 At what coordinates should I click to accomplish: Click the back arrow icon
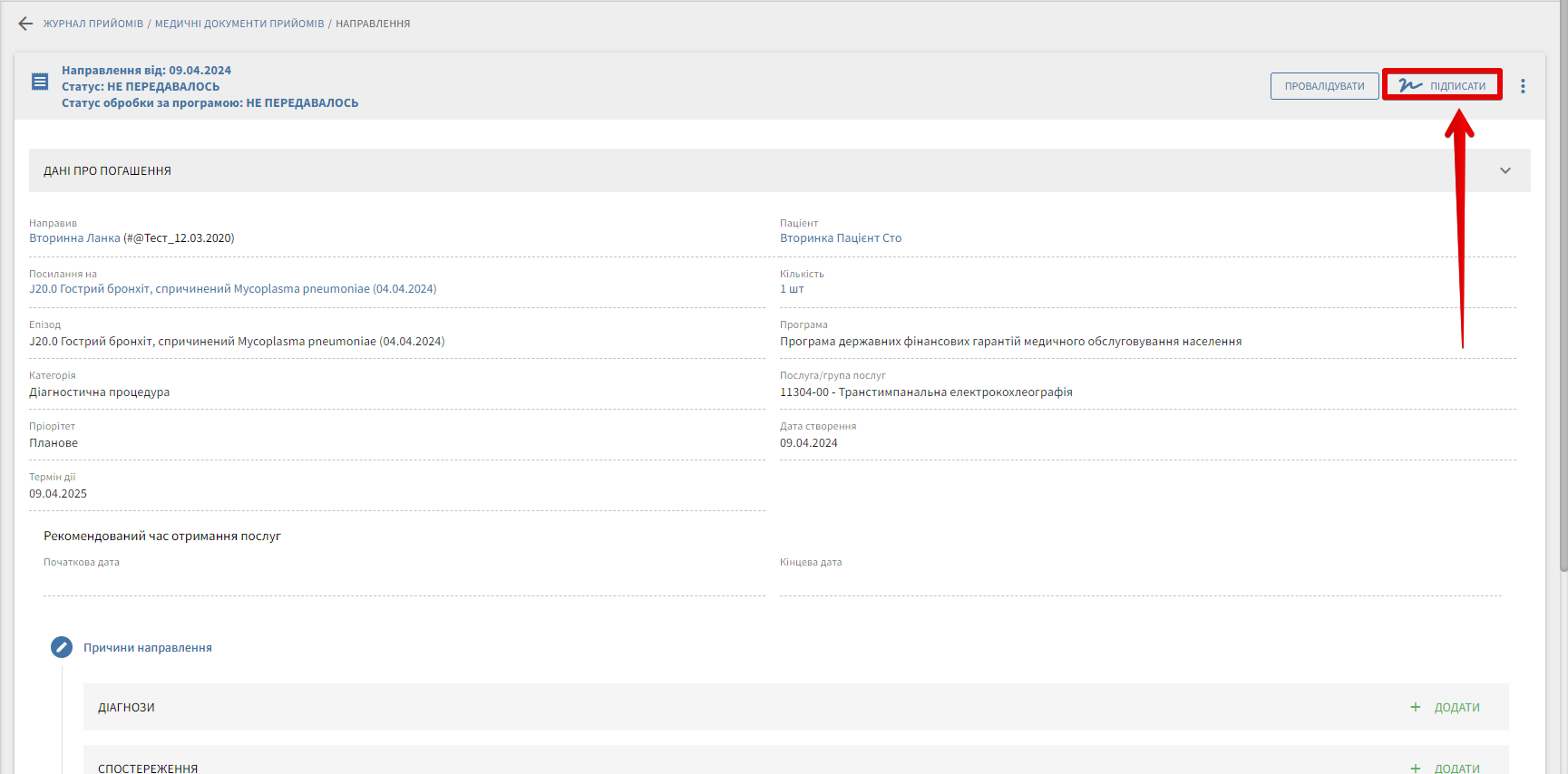click(25, 24)
